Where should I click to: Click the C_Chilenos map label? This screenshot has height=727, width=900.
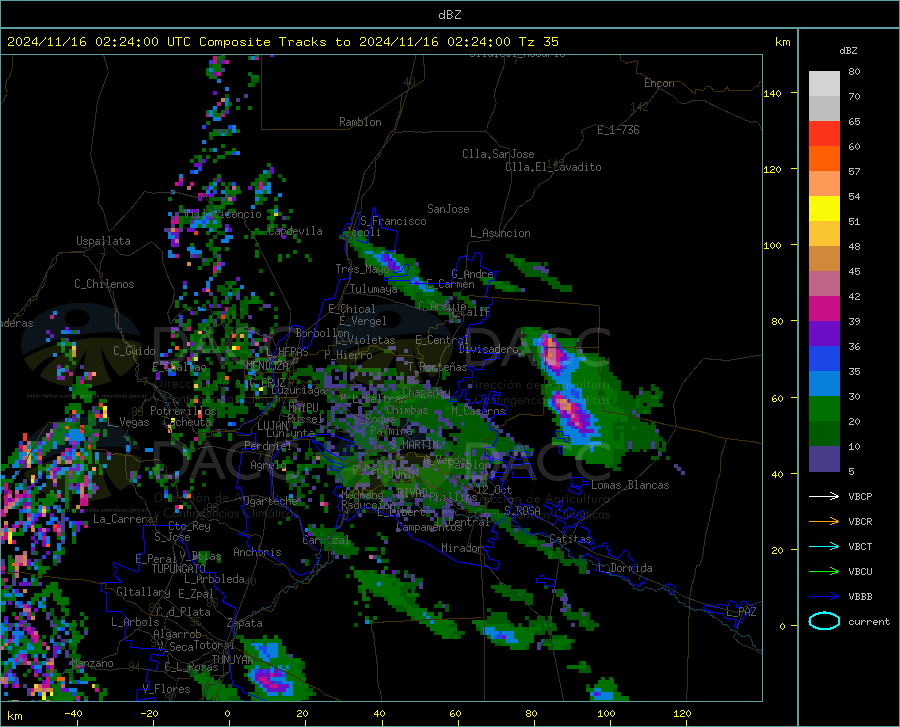click(x=104, y=284)
